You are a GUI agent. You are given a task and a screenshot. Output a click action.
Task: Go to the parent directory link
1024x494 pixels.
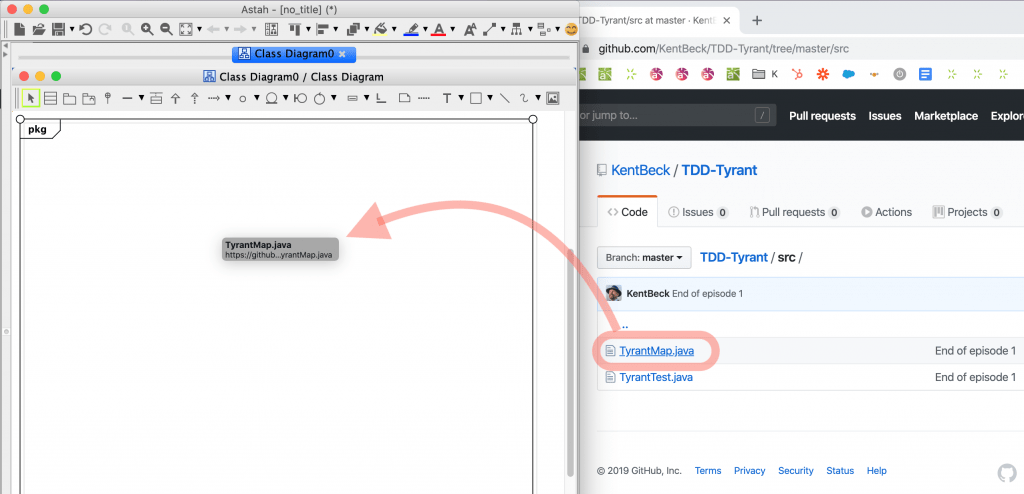pyautogui.click(x=625, y=325)
